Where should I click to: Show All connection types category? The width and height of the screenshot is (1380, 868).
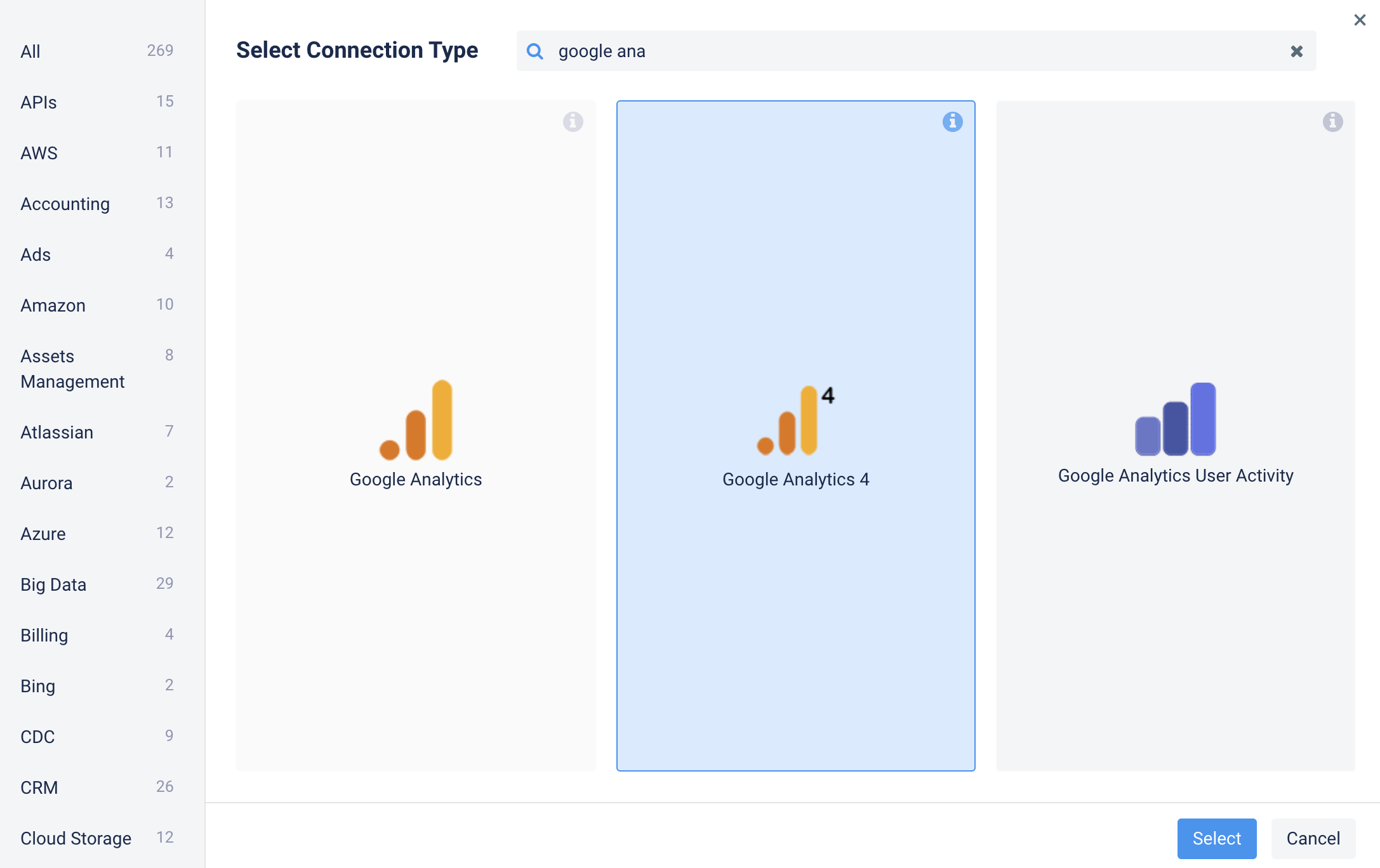tap(96, 51)
